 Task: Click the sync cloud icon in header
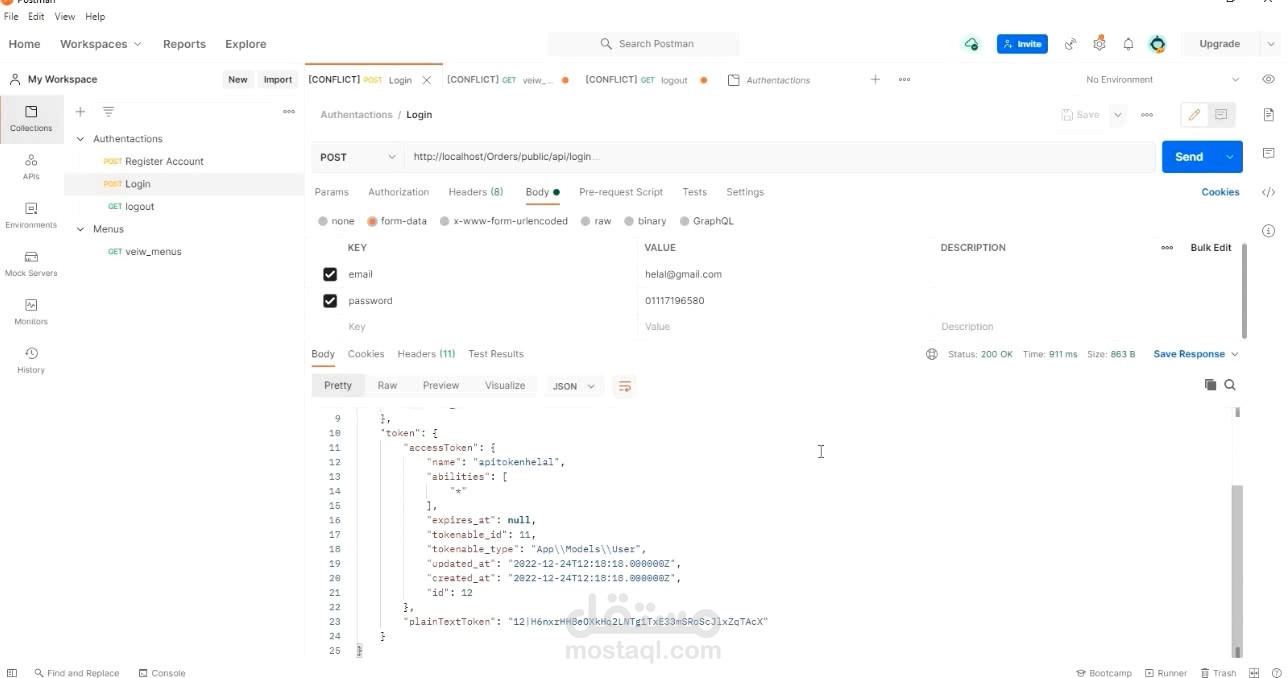(x=971, y=44)
